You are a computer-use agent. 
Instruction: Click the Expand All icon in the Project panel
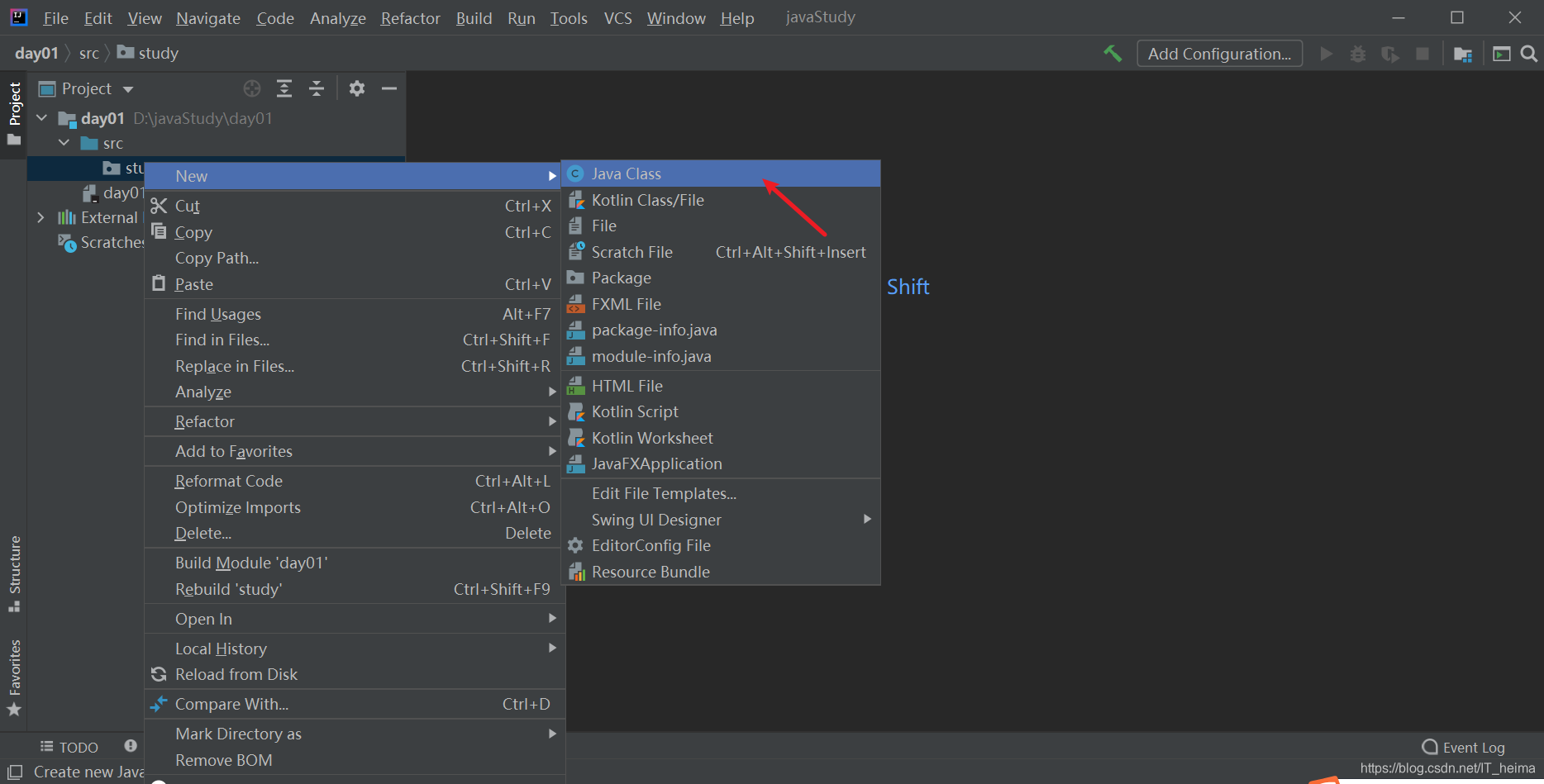pyautogui.click(x=284, y=88)
